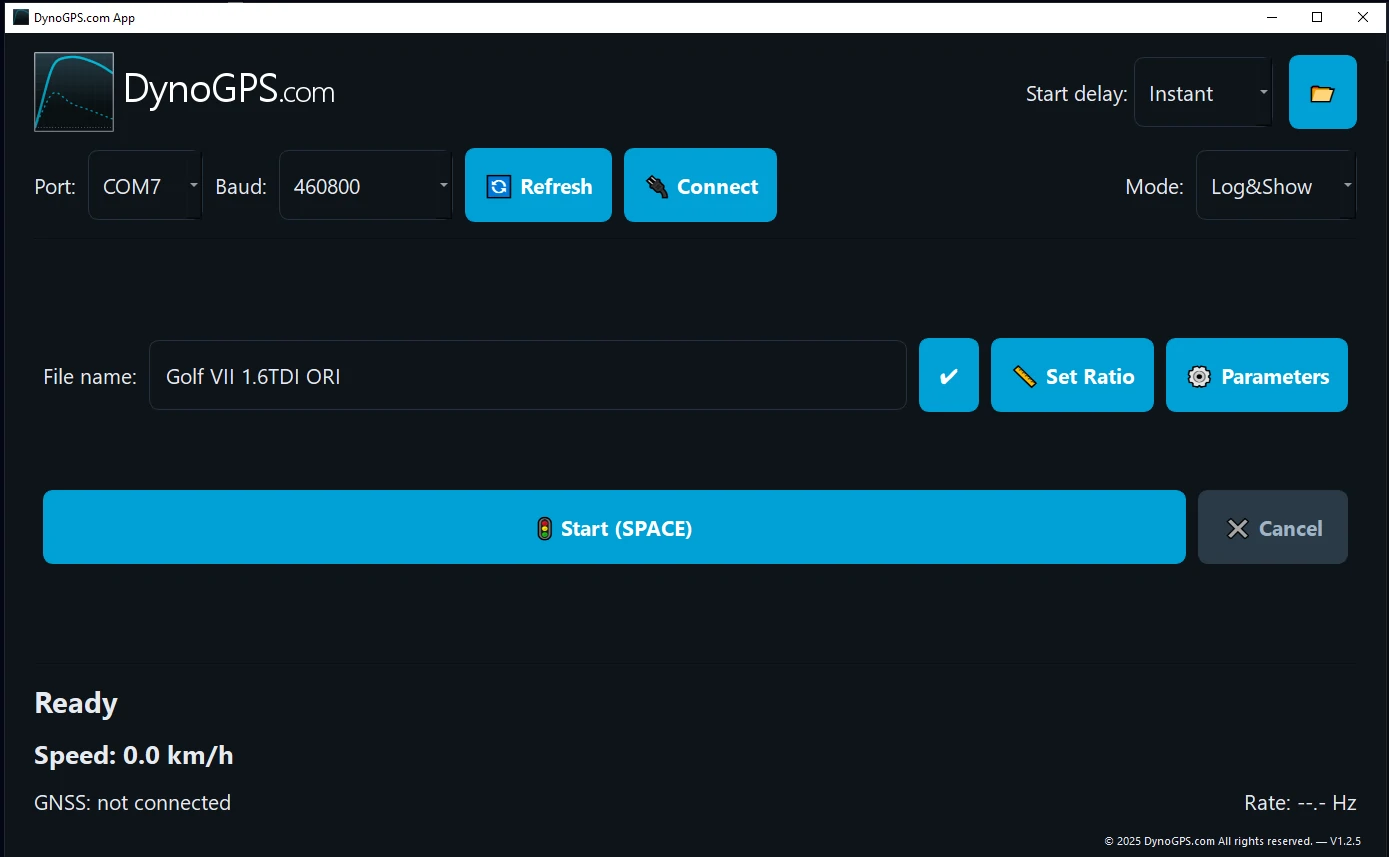Expand the Baud 460800 dropdown
1389x857 pixels.
point(365,185)
